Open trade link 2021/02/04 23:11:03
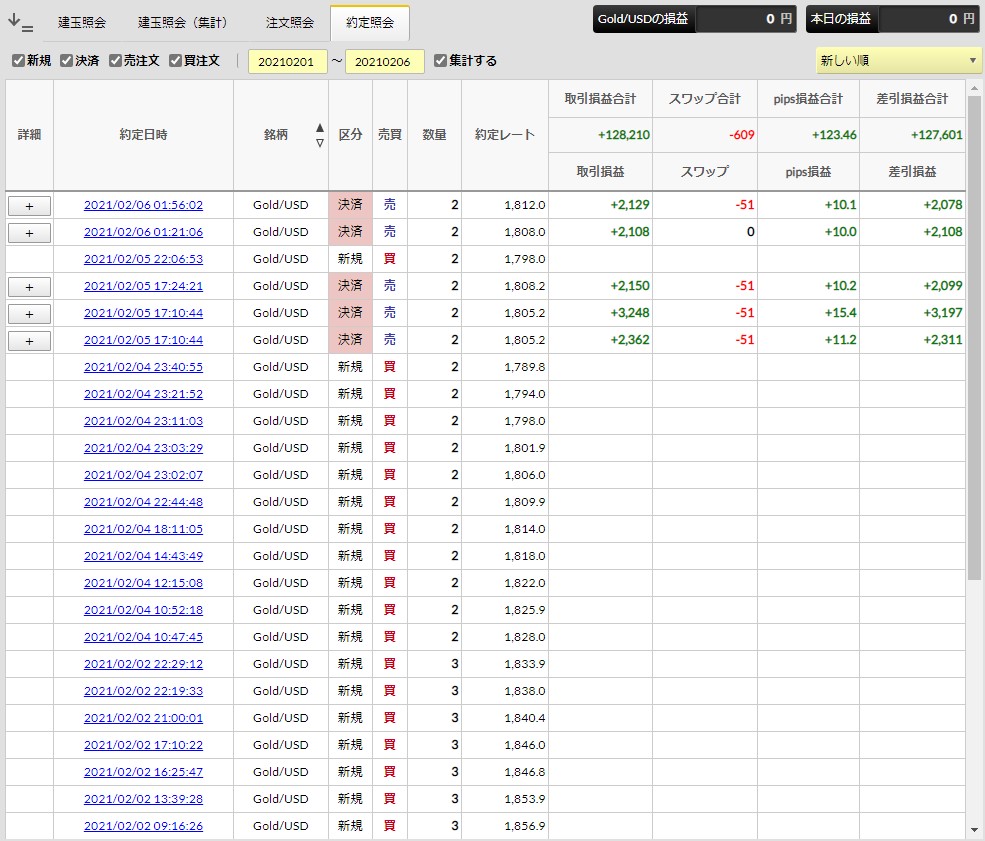The height and width of the screenshot is (841, 985). click(143, 421)
